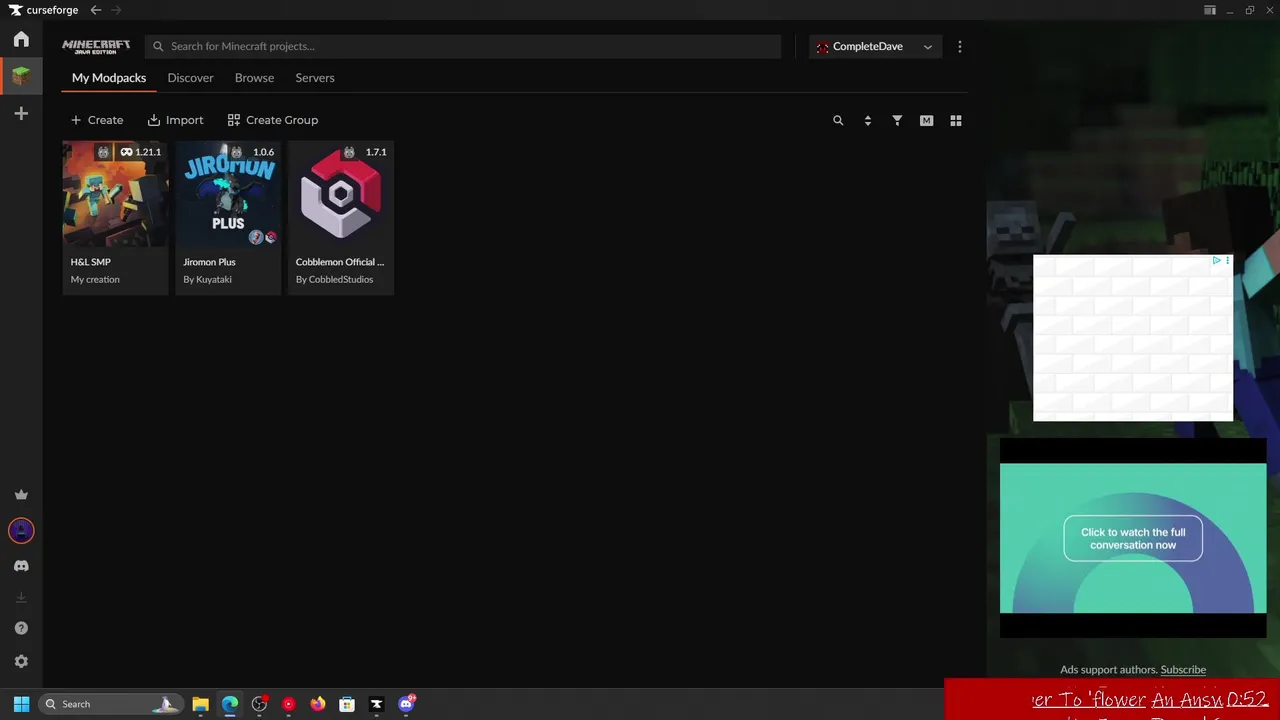Switch to the Servers tab
Screen dimensions: 1280x720
[x=315, y=78]
